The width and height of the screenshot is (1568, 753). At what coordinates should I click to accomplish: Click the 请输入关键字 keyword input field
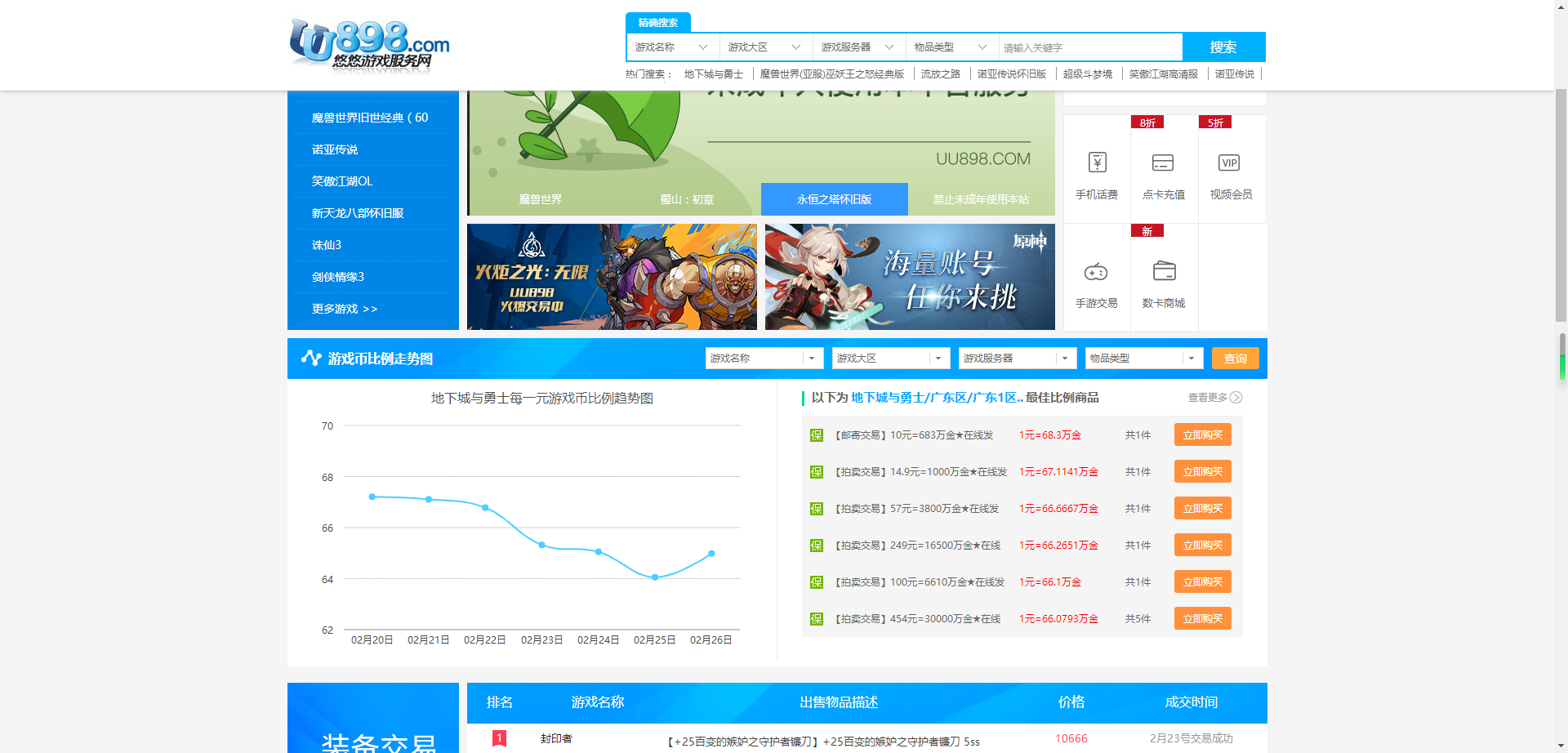pos(1090,47)
